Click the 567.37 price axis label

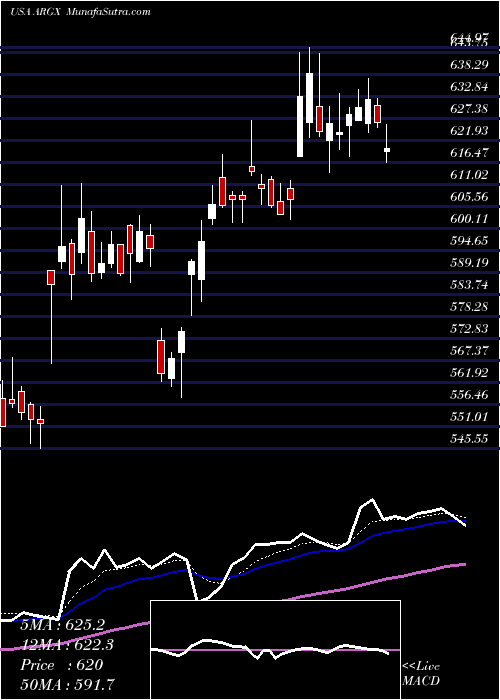click(468, 351)
